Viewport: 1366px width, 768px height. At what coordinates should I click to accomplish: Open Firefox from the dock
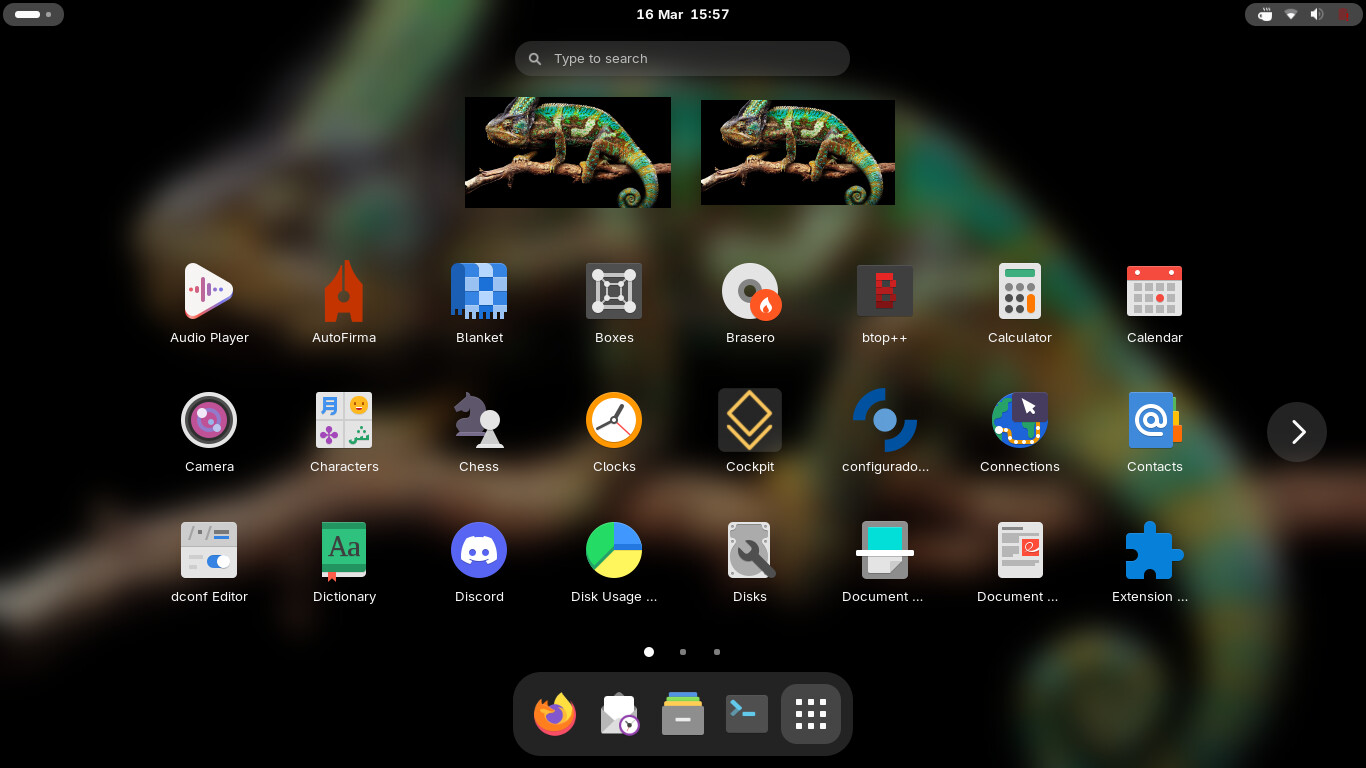click(x=555, y=715)
